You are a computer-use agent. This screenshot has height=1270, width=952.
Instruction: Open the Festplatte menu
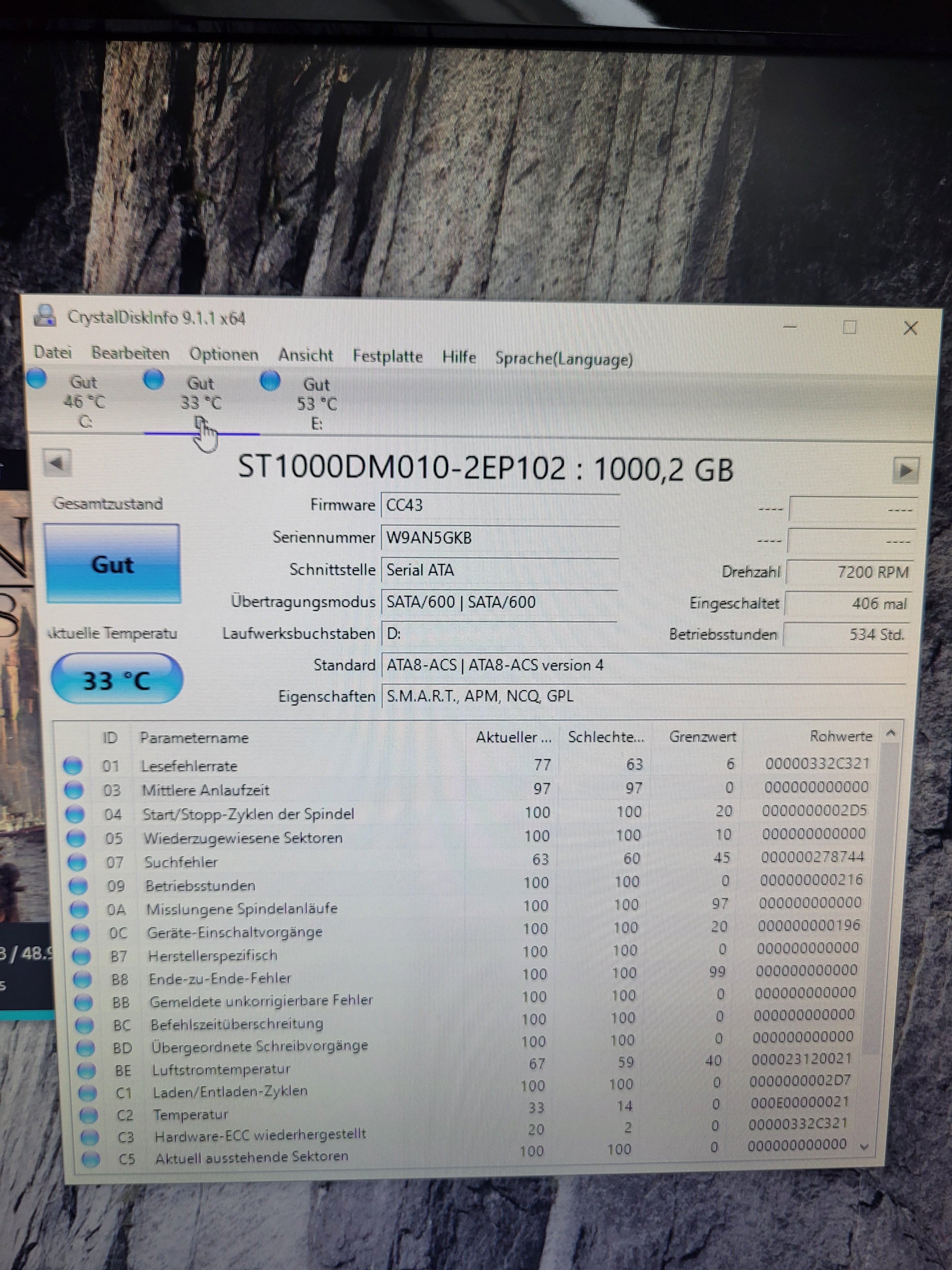387,356
